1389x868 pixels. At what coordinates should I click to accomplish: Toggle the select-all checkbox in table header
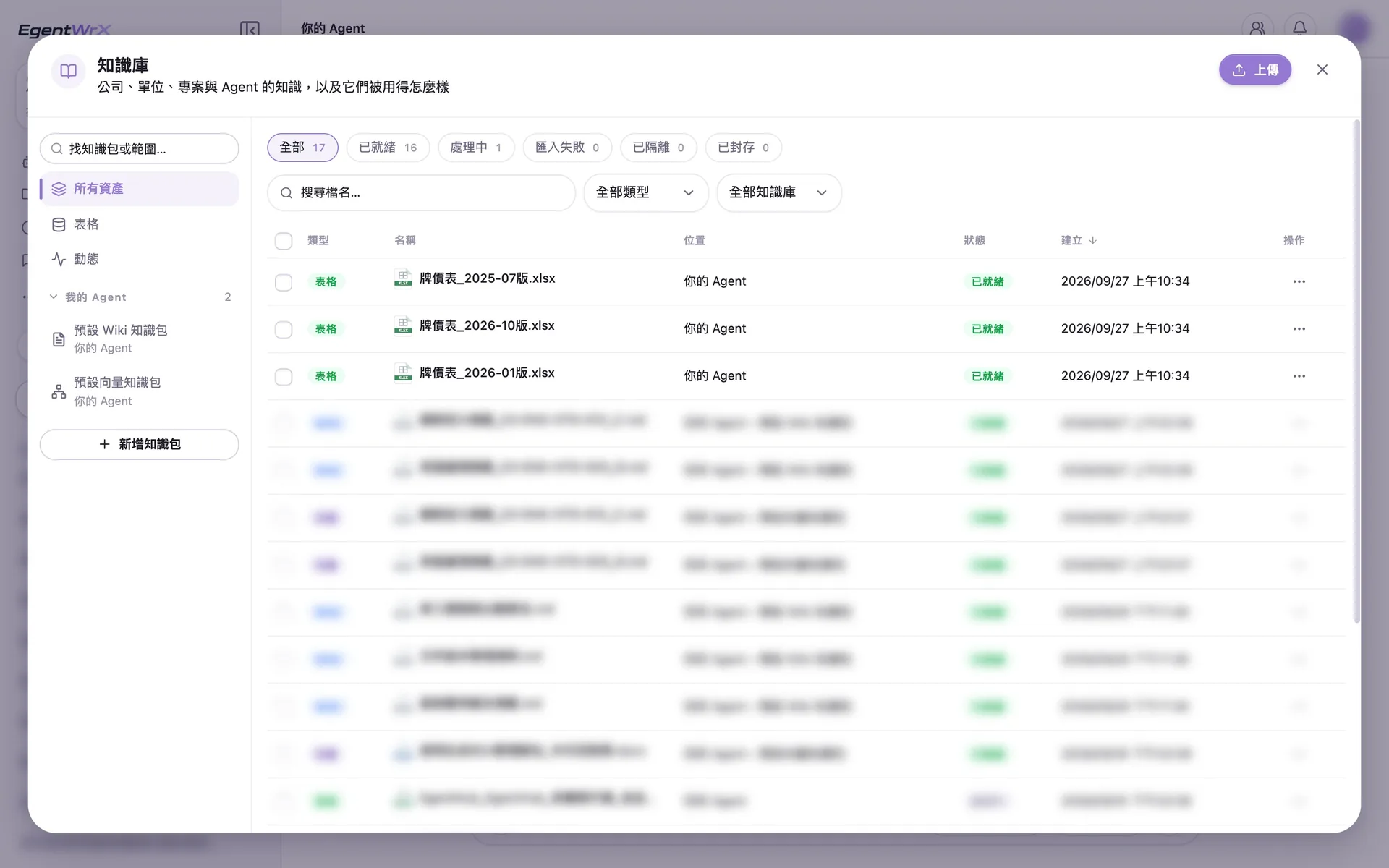point(284,241)
